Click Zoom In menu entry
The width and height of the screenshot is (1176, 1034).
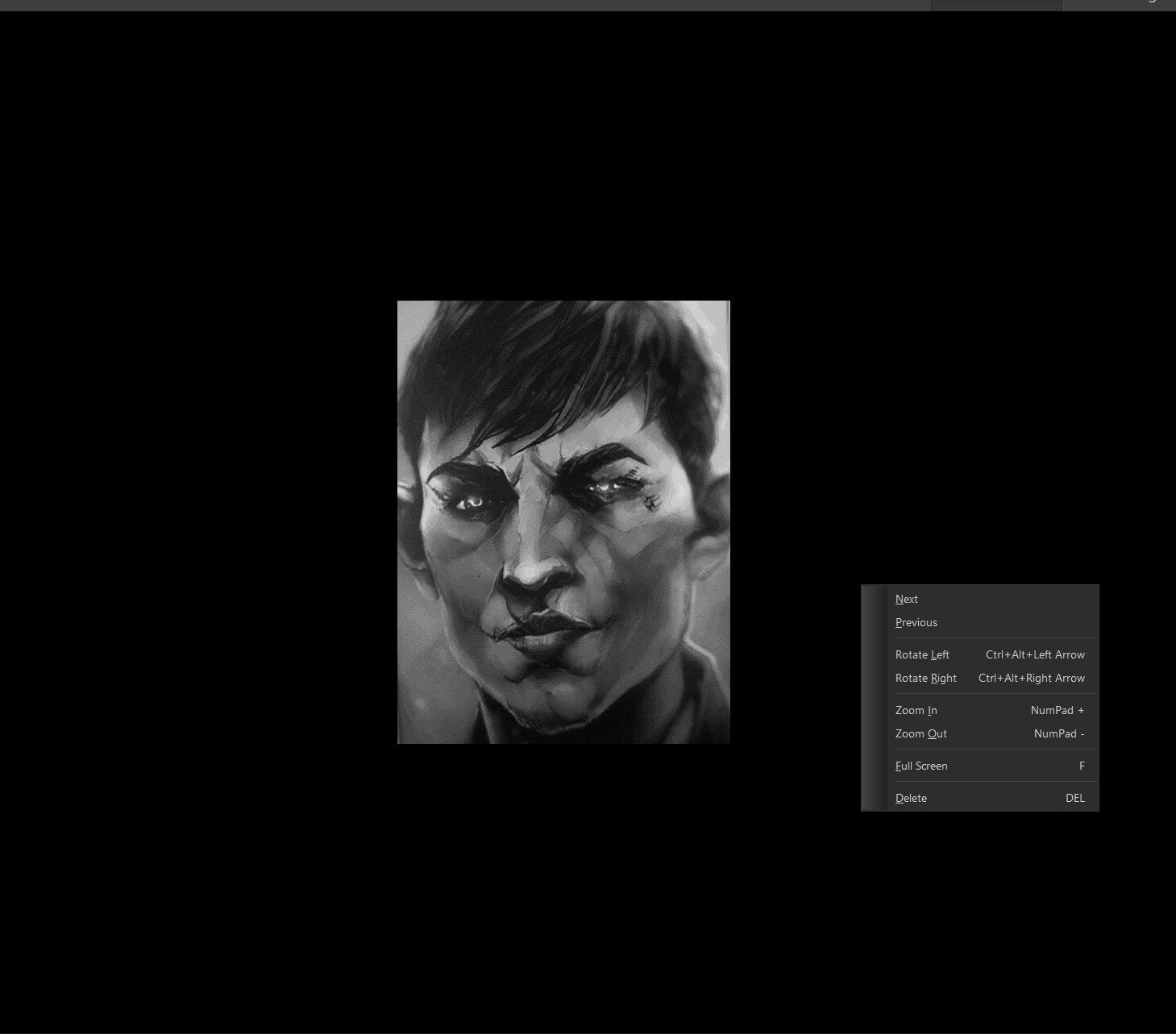[979, 710]
